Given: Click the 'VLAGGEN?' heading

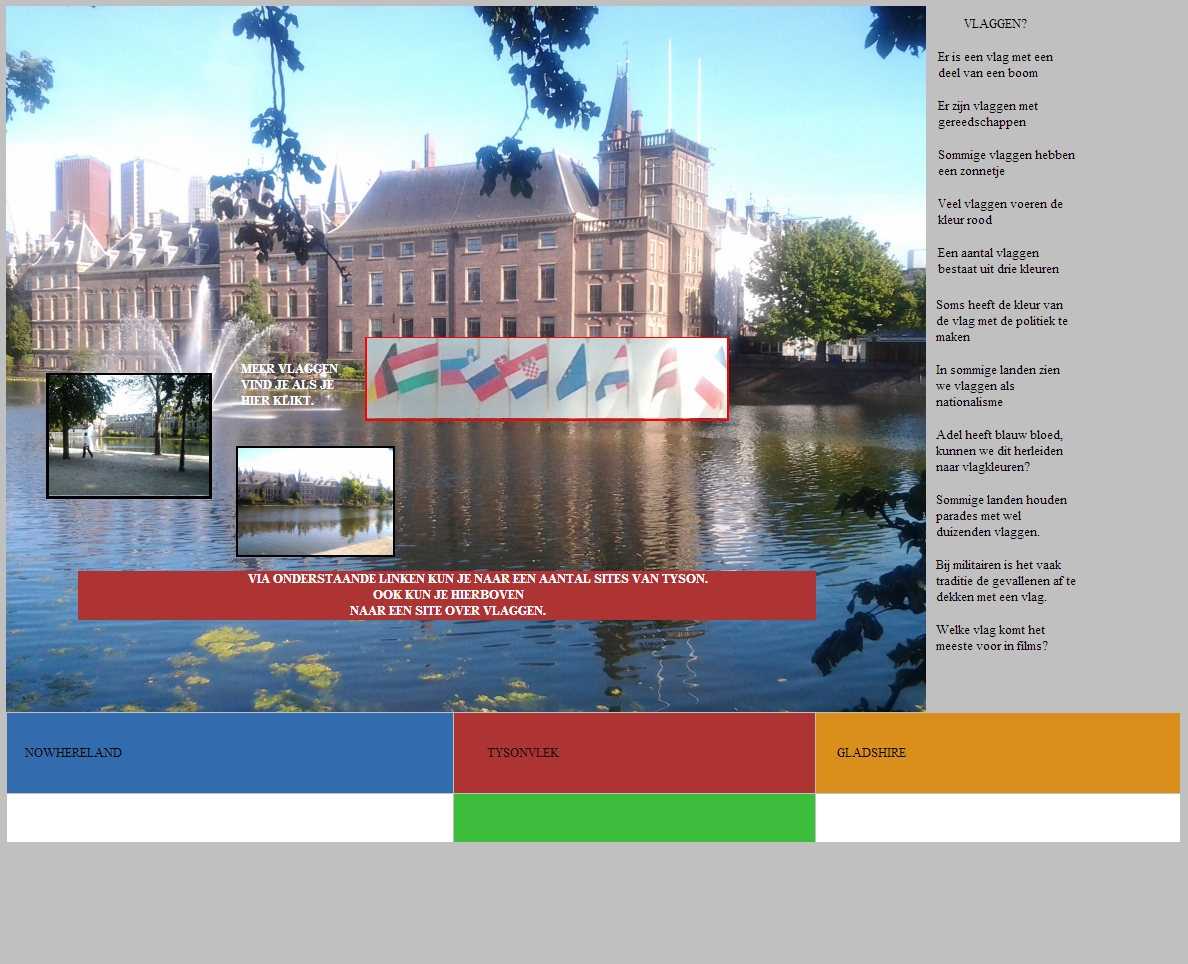Looking at the screenshot, I should coord(994,24).
